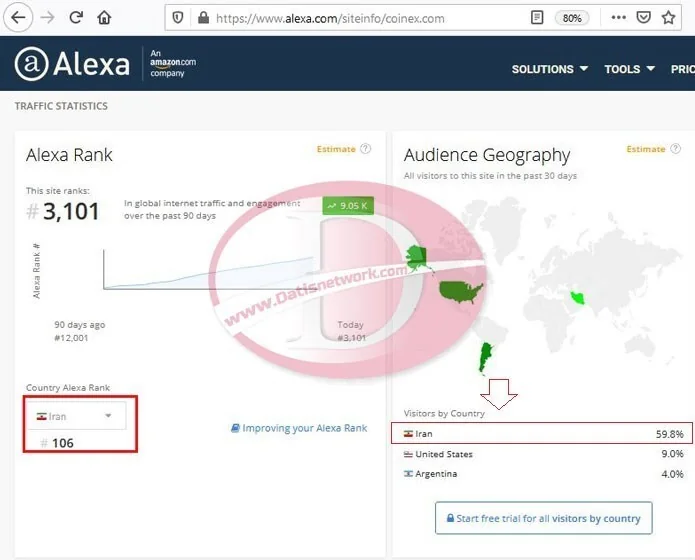
Task: Click the Alexa Rank Estimate help icon
Action: (x=365, y=149)
